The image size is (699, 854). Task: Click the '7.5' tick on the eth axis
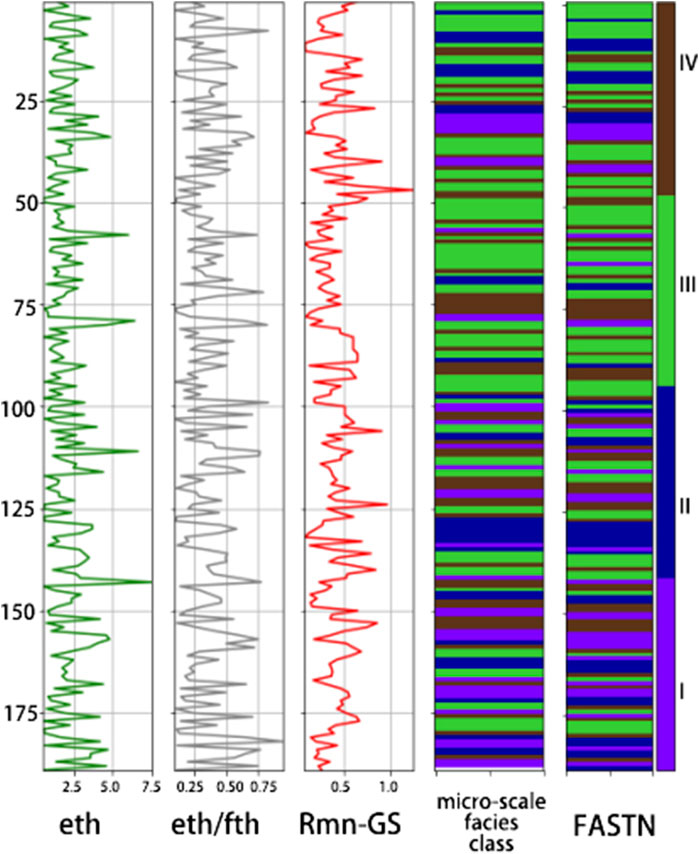[x=151, y=786]
